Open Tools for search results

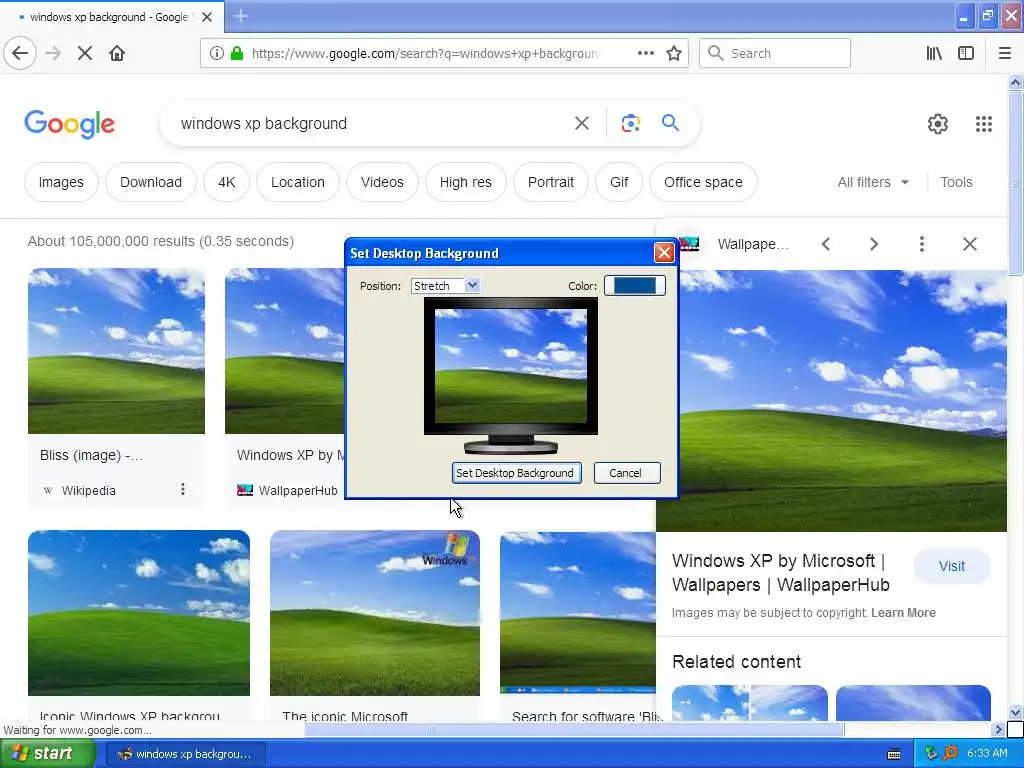coord(956,182)
